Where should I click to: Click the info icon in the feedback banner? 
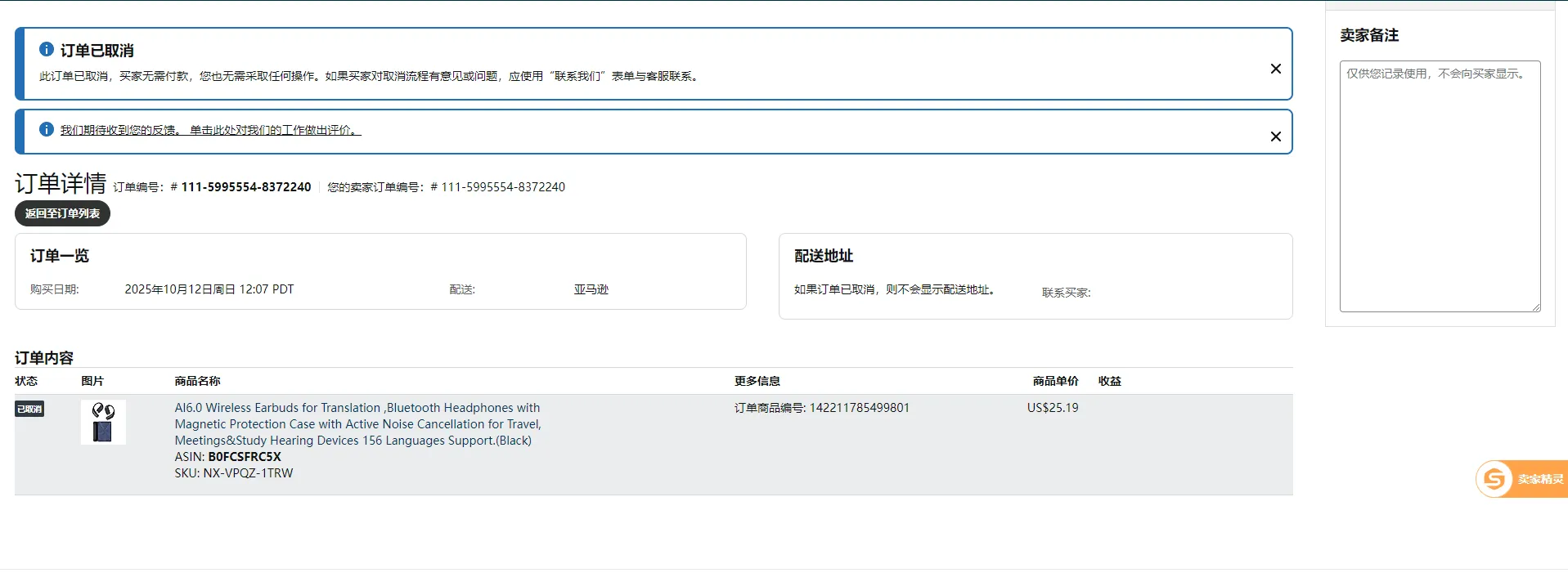click(47, 130)
